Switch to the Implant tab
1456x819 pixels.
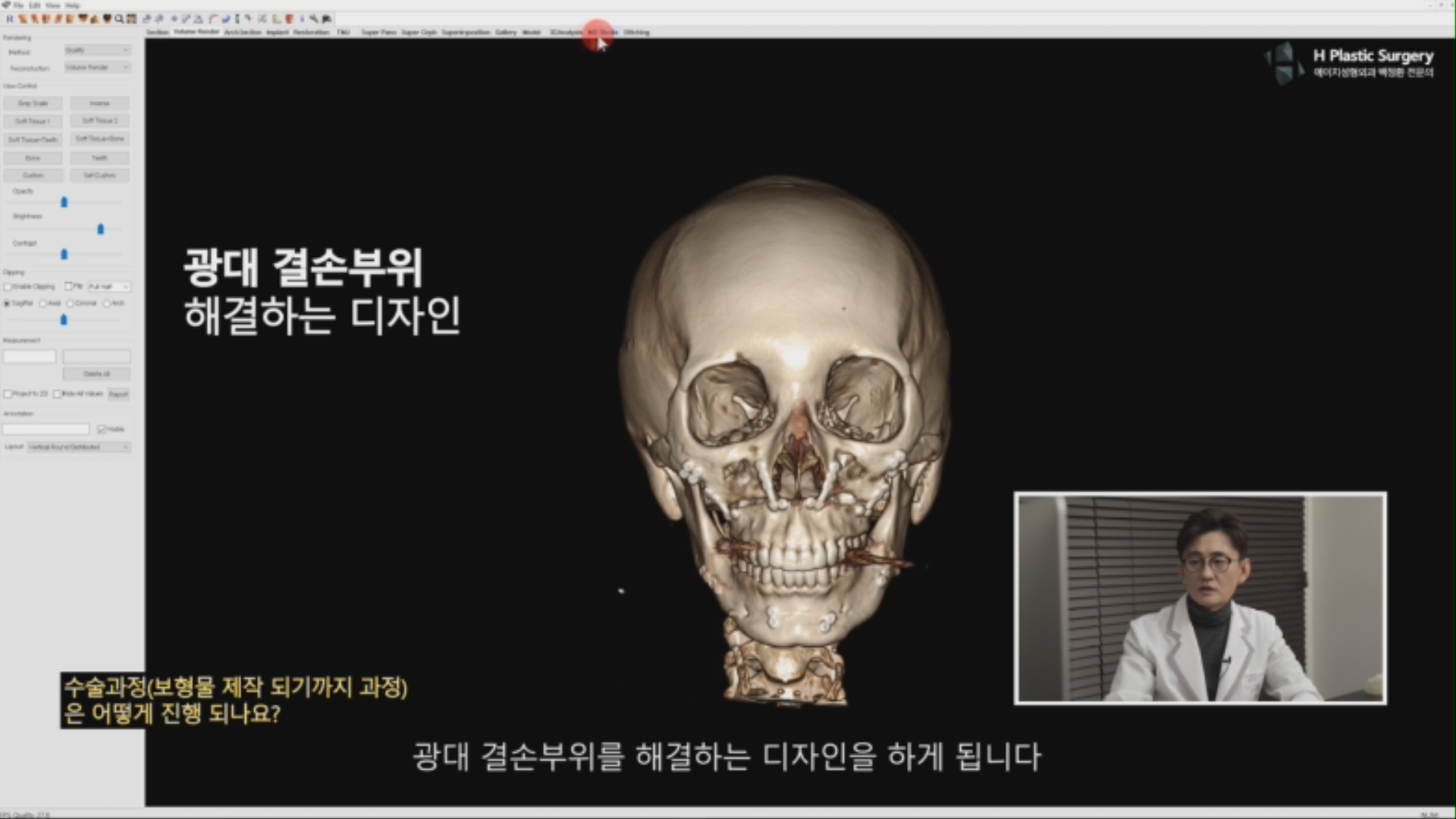(x=277, y=32)
